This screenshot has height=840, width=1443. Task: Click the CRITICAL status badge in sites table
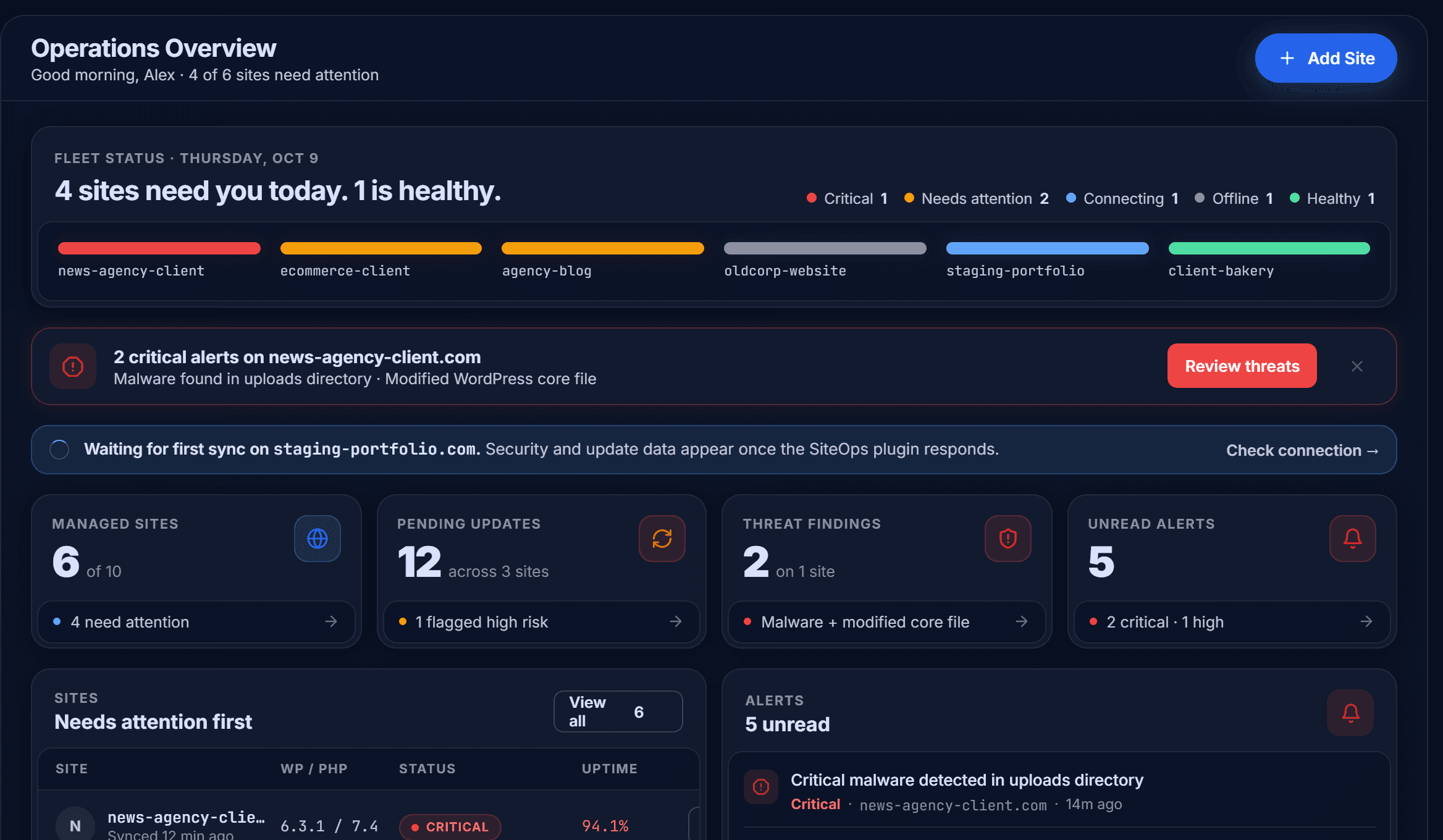(x=450, y=827)
